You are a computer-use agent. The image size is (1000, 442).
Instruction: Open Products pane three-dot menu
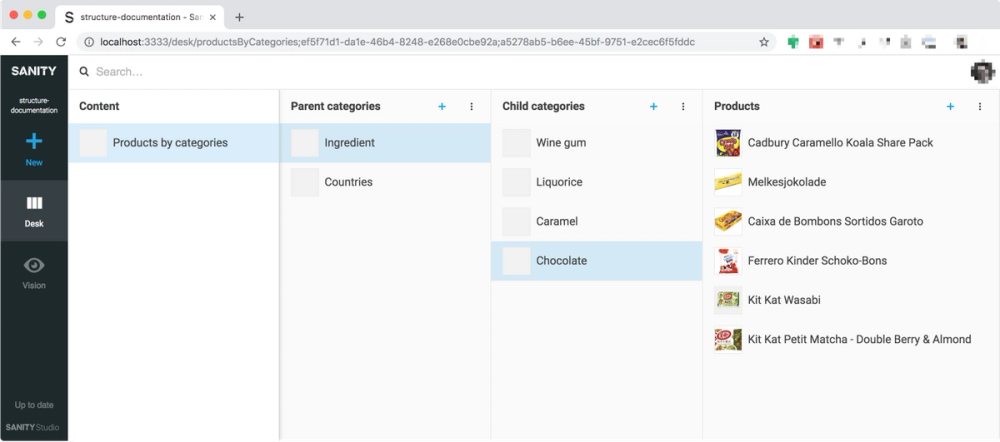tap(980, 107)
